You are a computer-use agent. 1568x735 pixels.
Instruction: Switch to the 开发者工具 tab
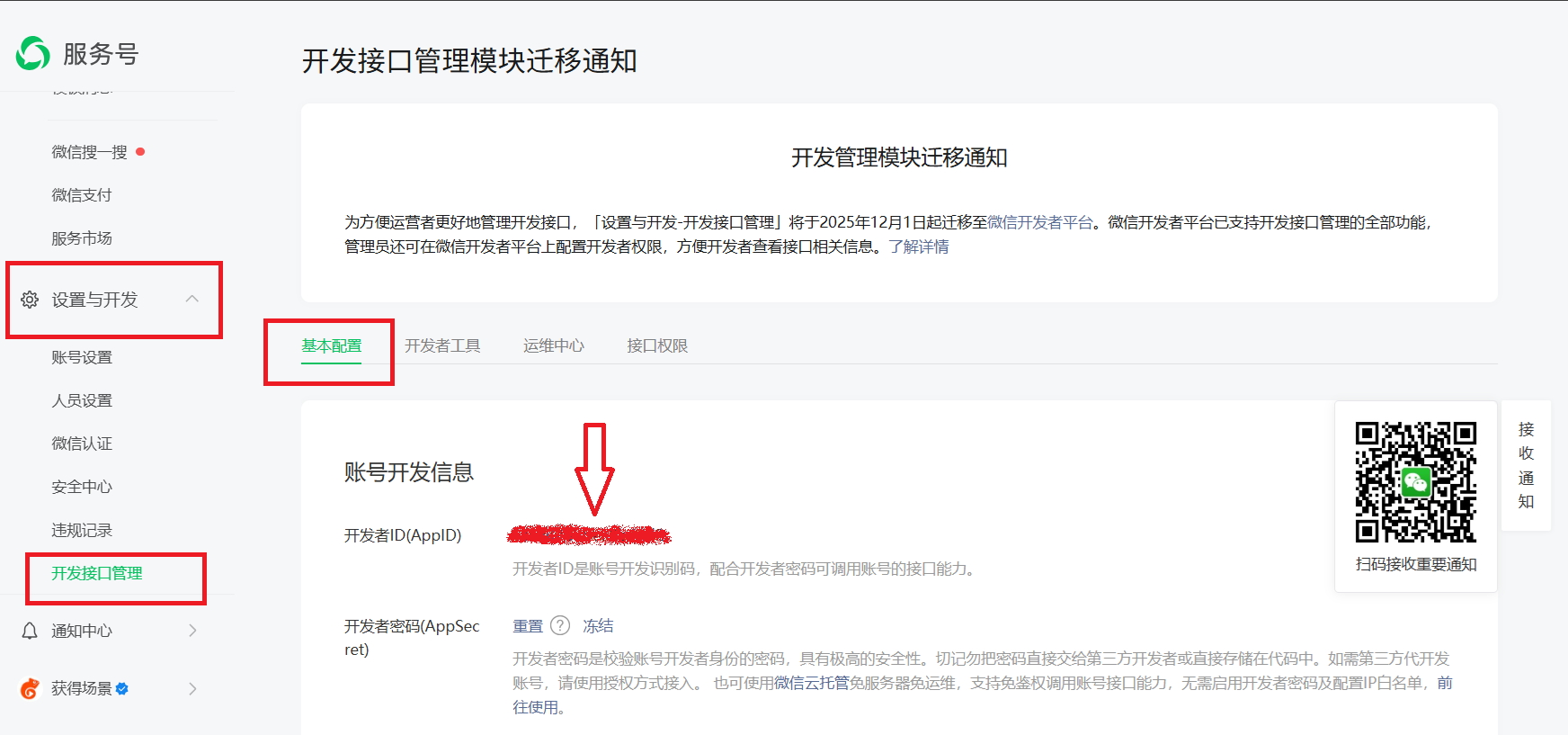[x=442, y=345]
